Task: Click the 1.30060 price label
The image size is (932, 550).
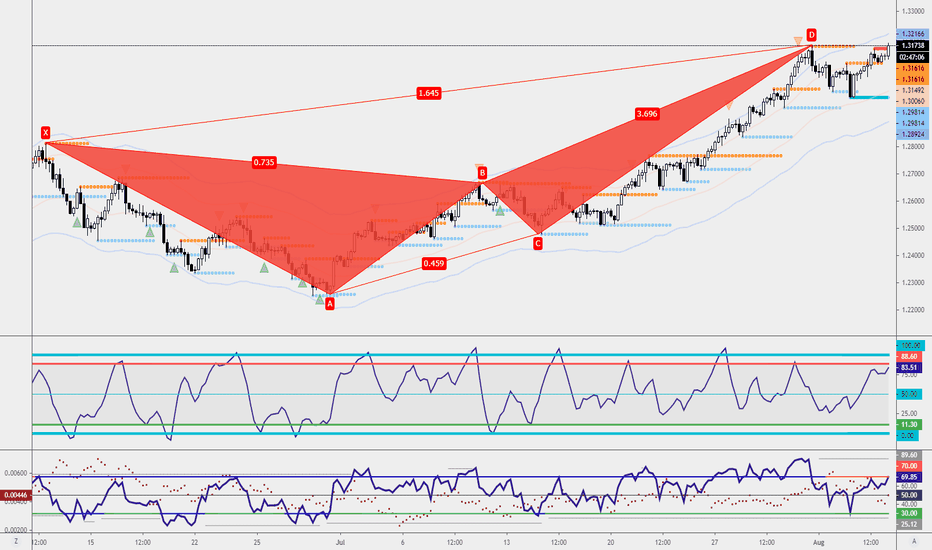Action: (x=913, y=102)
